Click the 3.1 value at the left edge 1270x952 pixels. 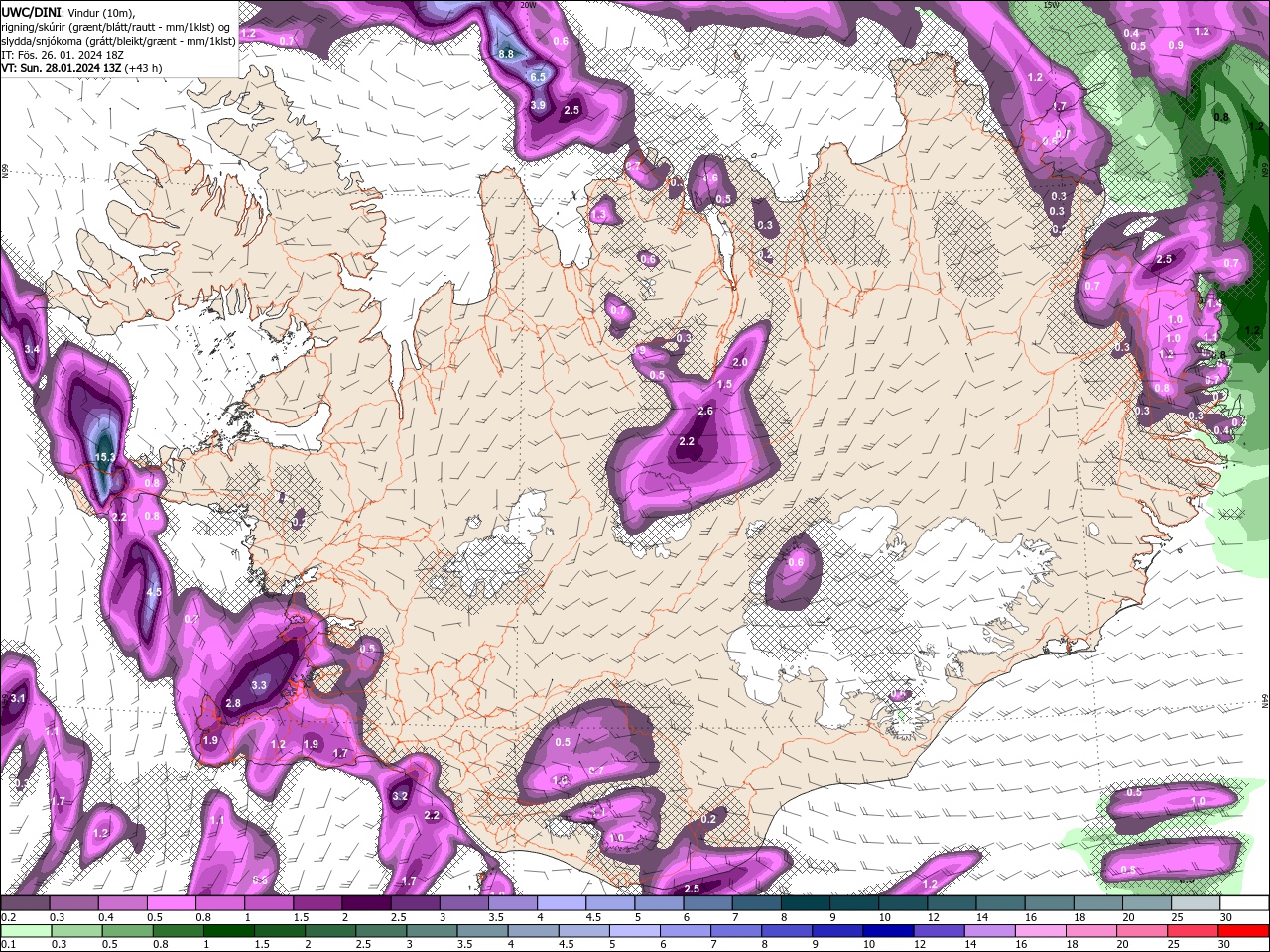tap(18, 699)
